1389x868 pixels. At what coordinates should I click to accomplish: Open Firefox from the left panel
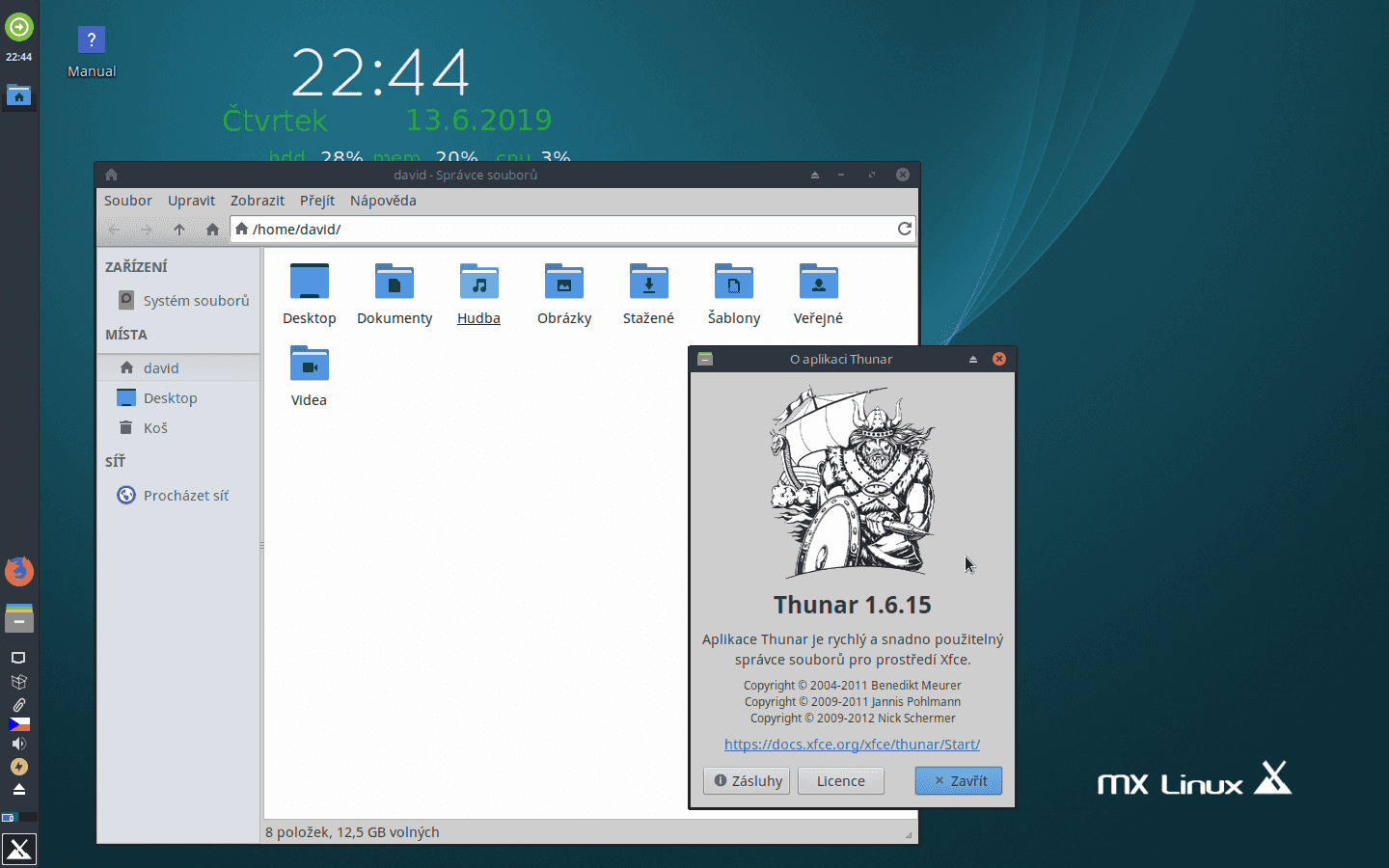tap(18, 571)
